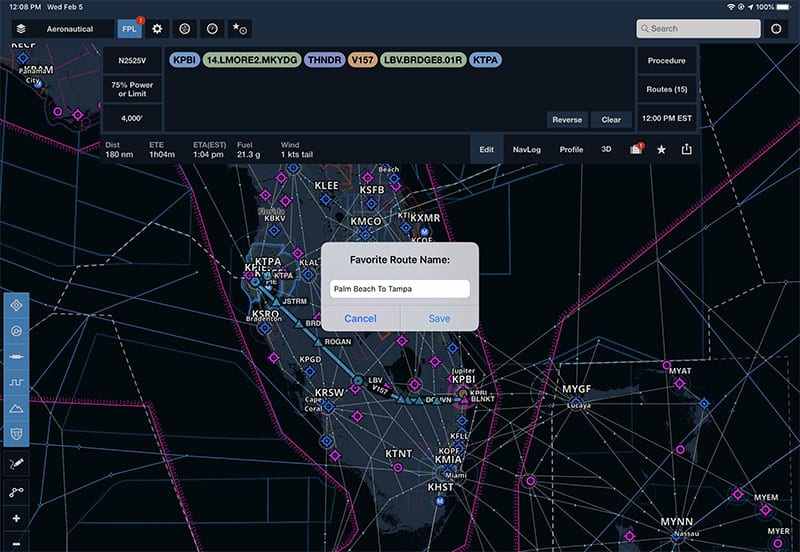Switch to the 3D tab
Image resolution: width=800 pixels, height=552 pixels.
point(606,149)
